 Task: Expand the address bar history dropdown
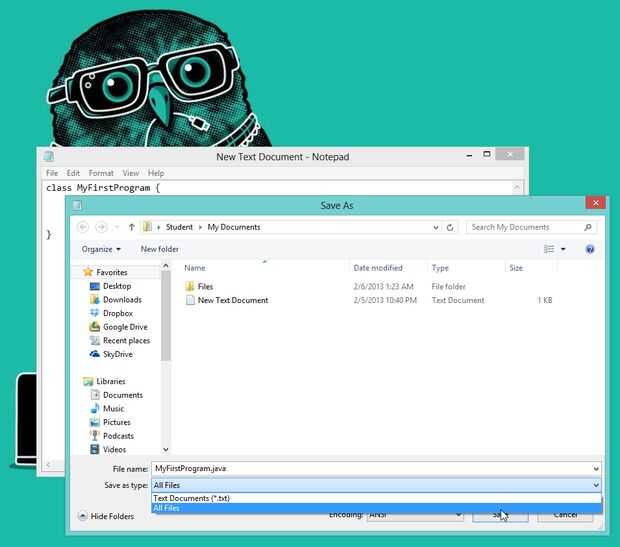pyautogui.click(x=435, y=227)
